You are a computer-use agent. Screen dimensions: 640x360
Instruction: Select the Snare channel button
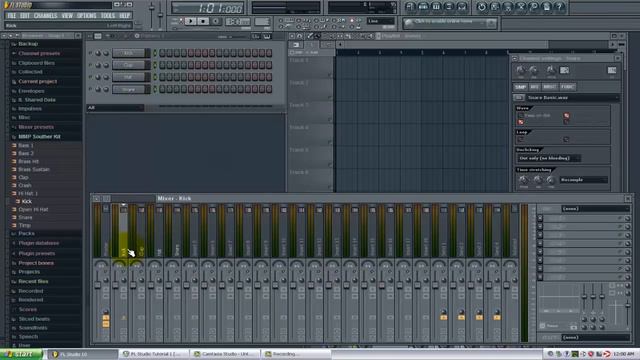coord(129,89)
